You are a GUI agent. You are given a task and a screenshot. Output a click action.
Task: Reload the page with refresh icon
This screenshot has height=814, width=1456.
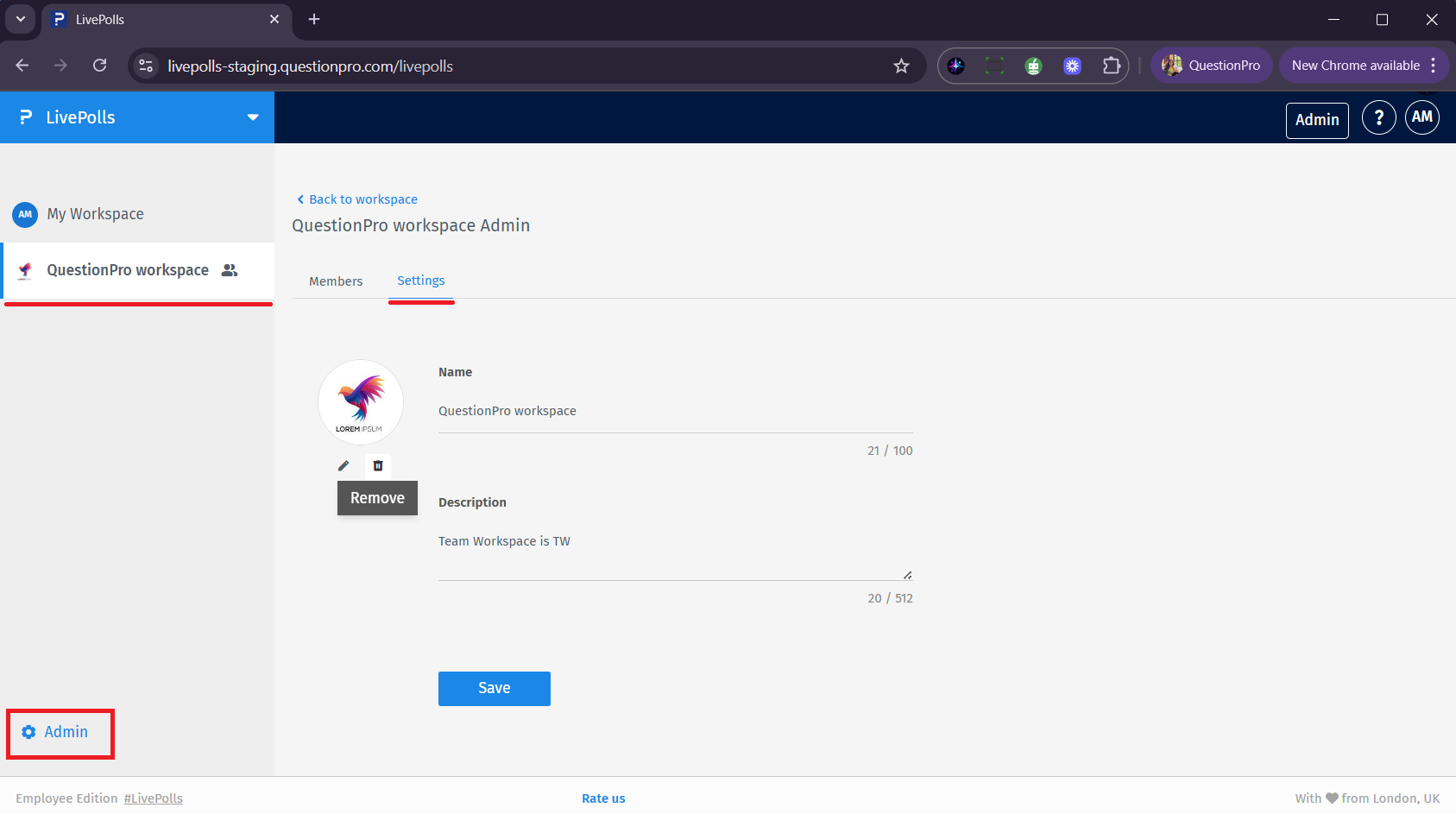coord(100,66)
